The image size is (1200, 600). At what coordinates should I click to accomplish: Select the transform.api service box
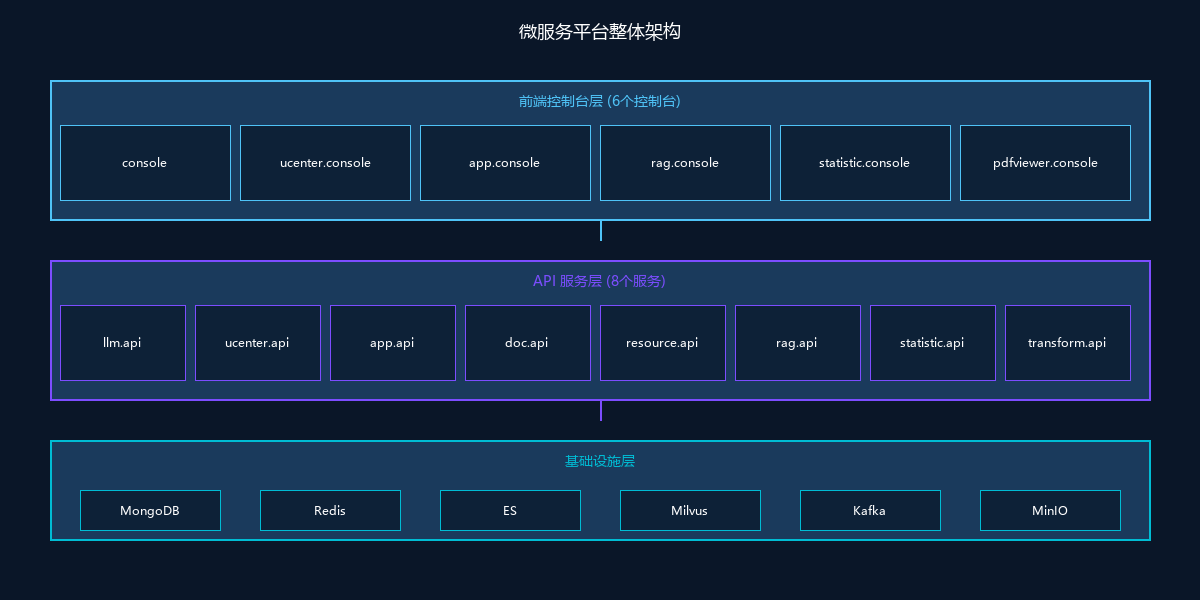tap(1068, 343)
